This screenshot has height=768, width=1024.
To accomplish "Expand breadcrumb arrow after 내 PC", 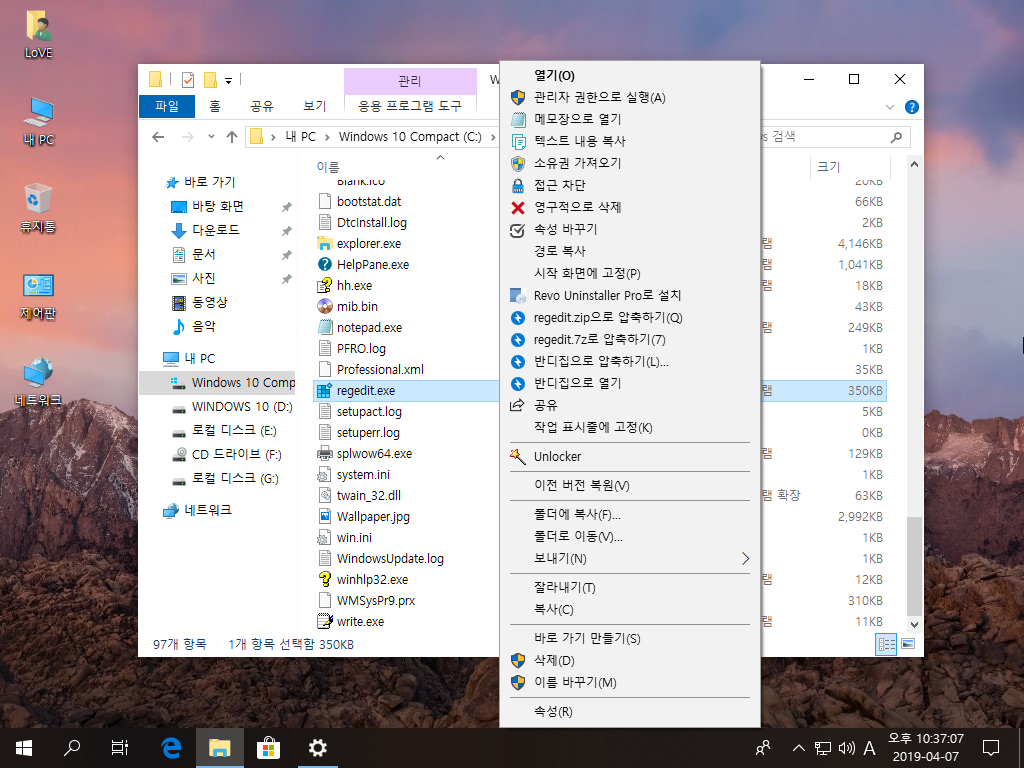I will [327, 137].
